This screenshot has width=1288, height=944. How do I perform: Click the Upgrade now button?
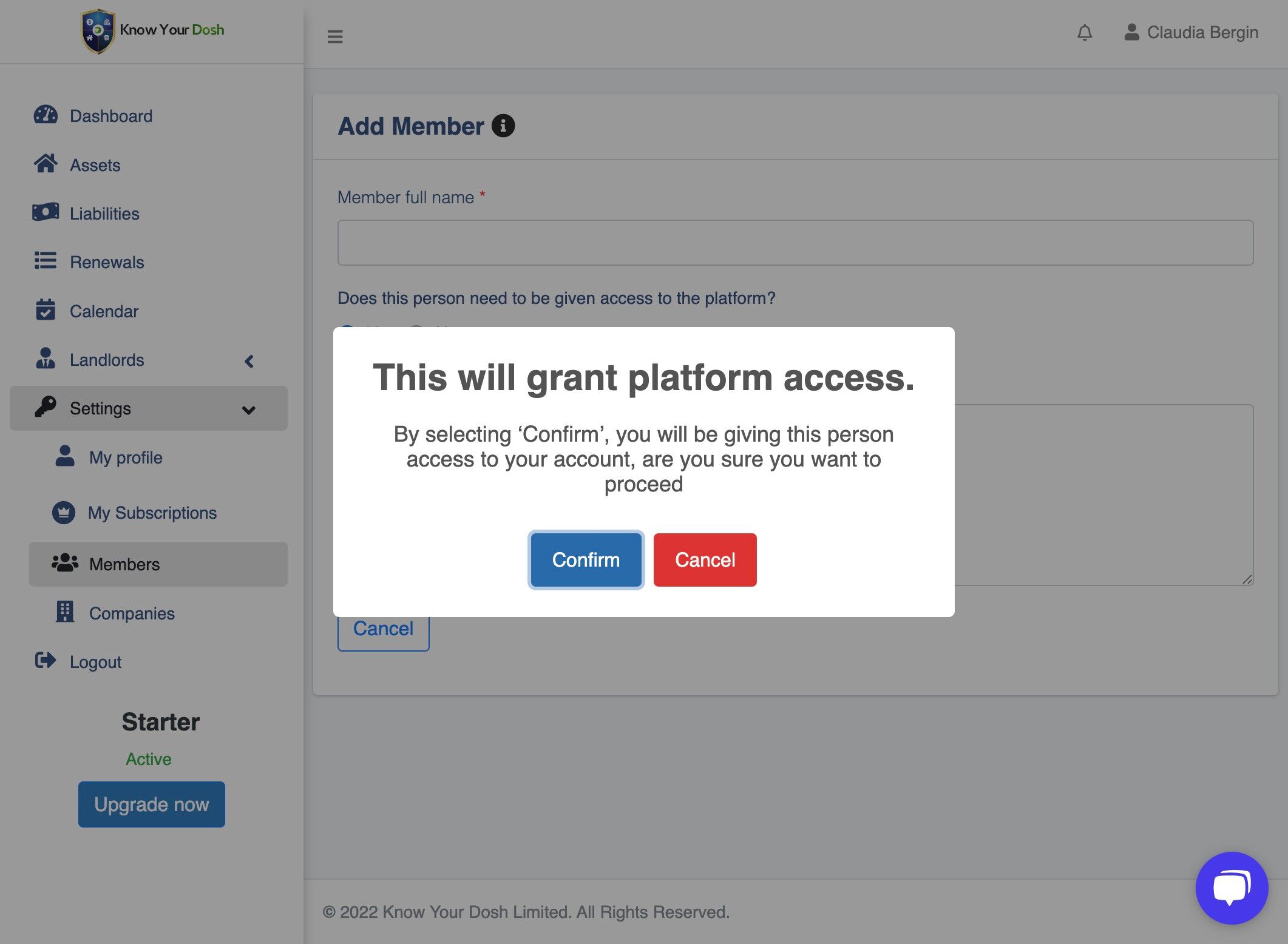[152, 804]
